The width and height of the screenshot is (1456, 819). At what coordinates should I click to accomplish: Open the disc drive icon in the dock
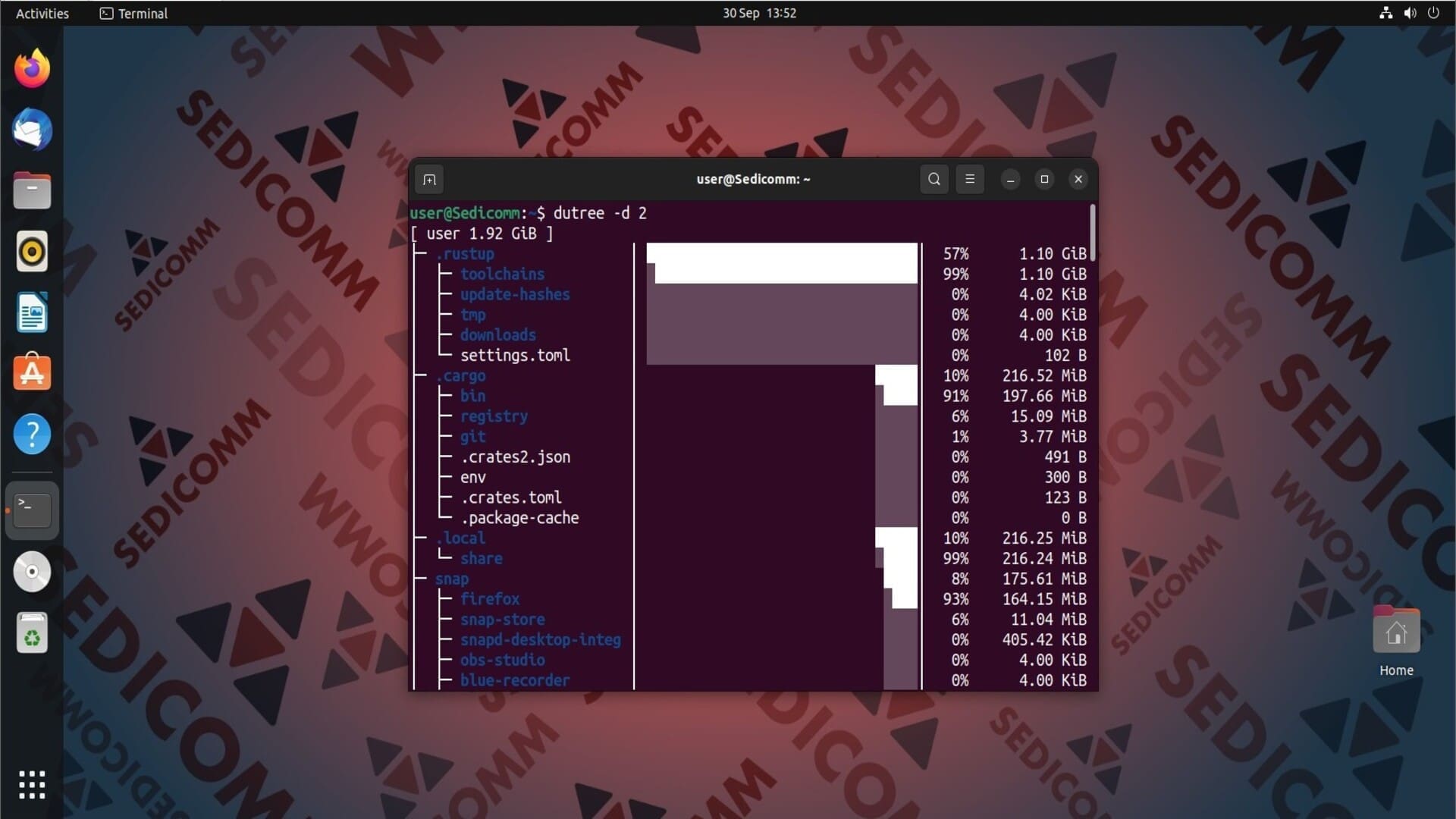(32, 572)
